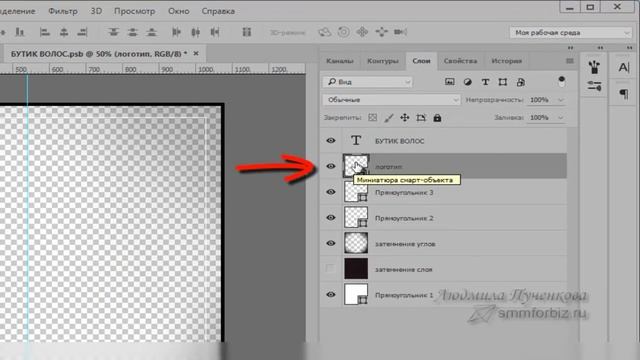The image size is (640, 360).
Task: Toggle the layer filtering switch
Action: click(562, 81)
